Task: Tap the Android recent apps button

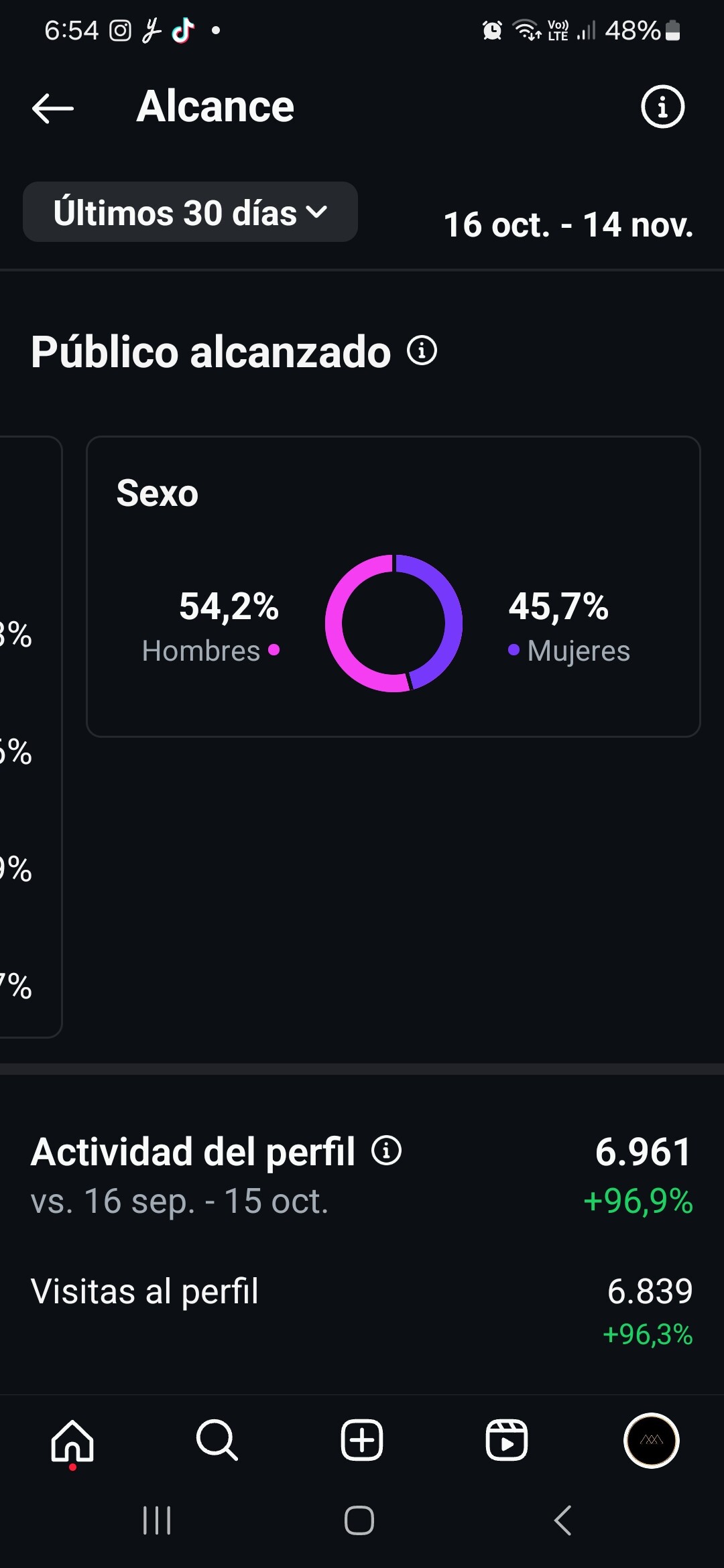Action: 157,1520
